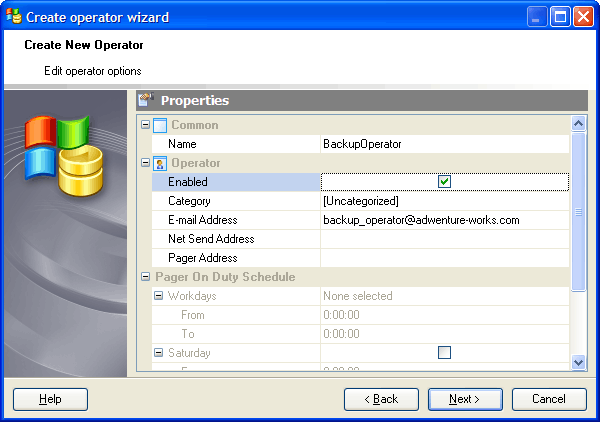Cancel the wizard

point(549,399)
